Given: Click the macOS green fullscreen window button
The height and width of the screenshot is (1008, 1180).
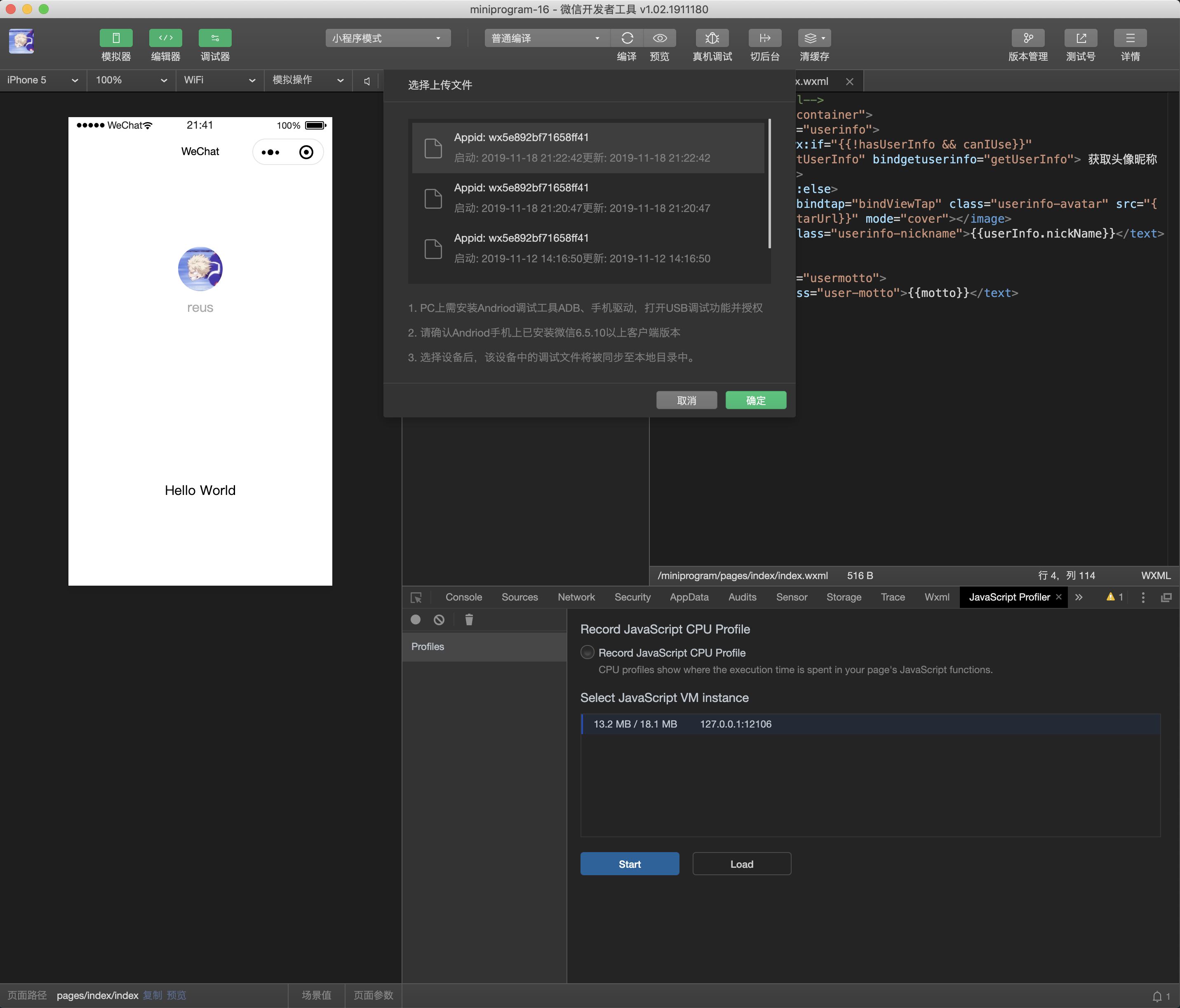Looking at the screenshot, I should coord(44,9).
